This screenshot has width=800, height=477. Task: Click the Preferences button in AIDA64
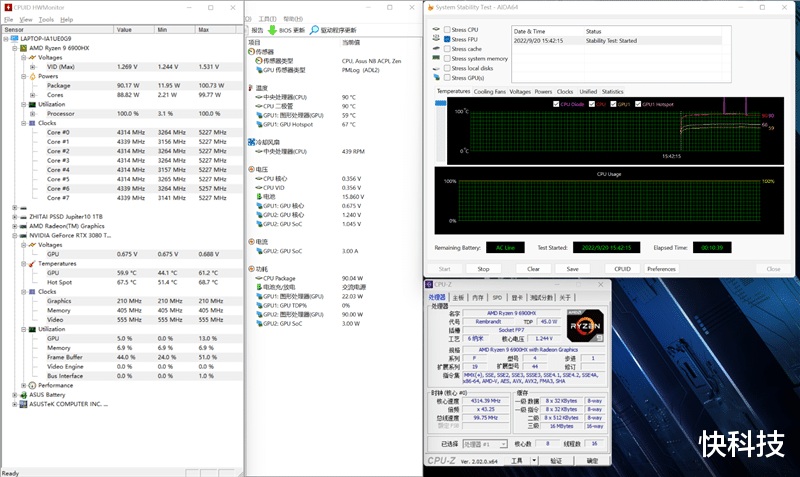tap(661, 269)
